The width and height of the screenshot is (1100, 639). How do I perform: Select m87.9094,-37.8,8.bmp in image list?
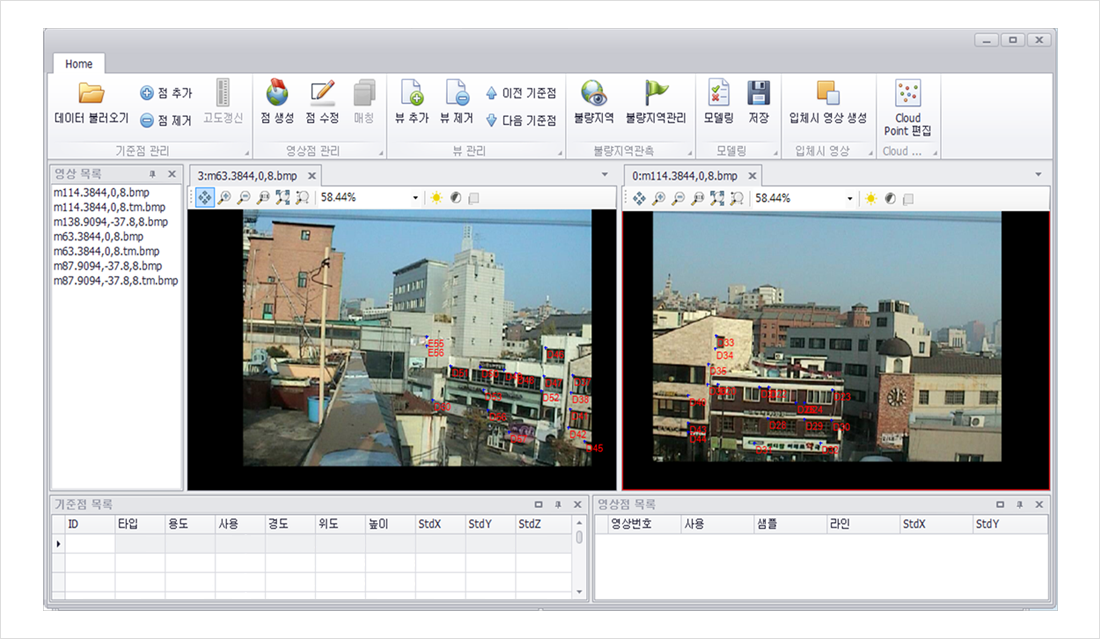coord(108,266)
